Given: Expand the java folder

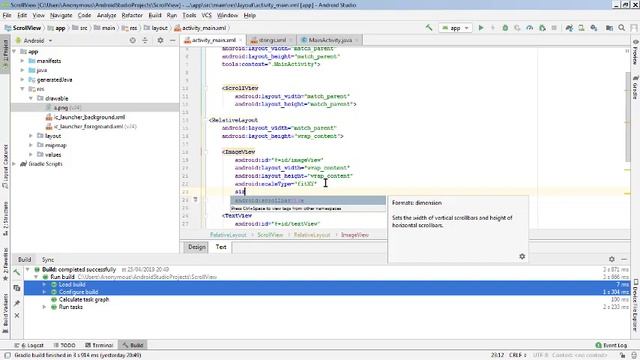Looking at the screenshot, I should [22, 70].
